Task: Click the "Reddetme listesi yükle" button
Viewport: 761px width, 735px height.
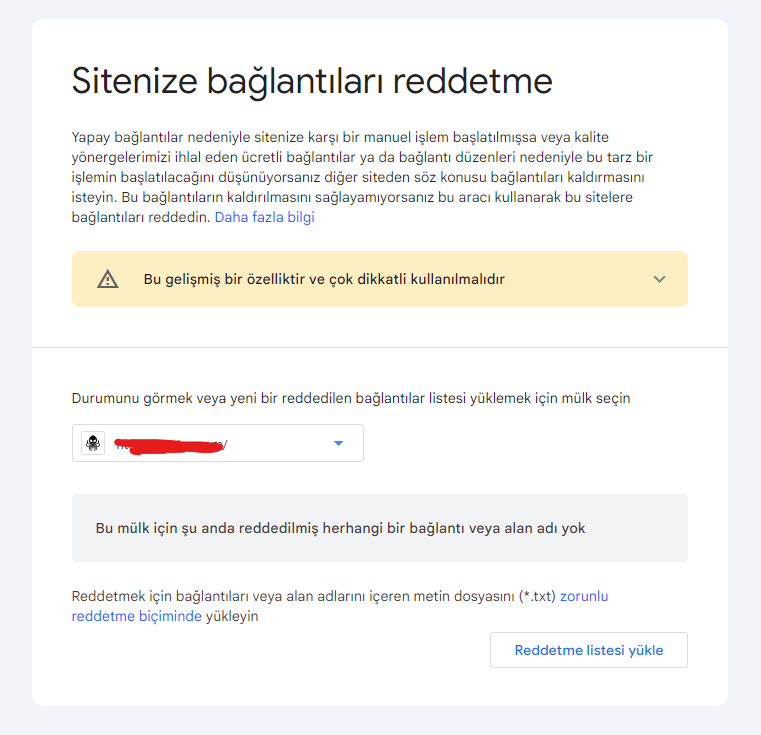Action: pyautogui.click(x=589, y=650)
